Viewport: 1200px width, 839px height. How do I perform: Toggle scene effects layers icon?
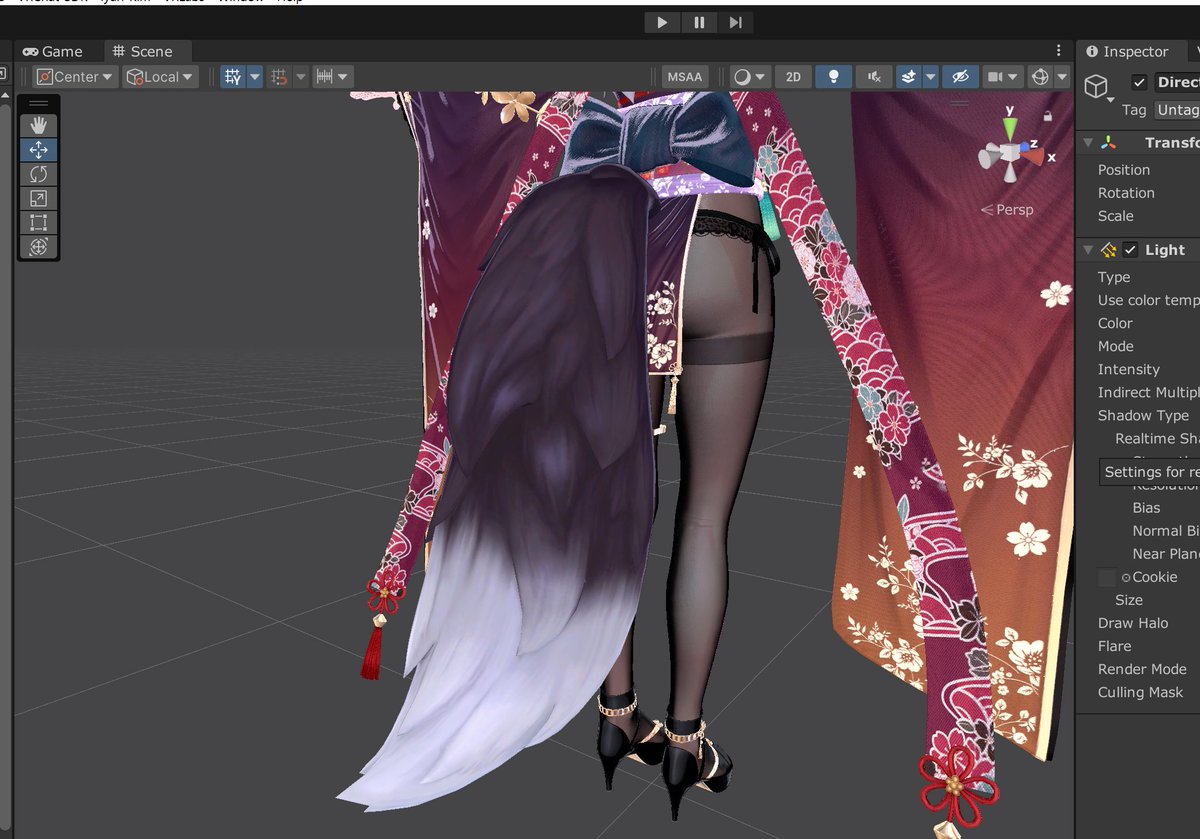pos(908,77)
